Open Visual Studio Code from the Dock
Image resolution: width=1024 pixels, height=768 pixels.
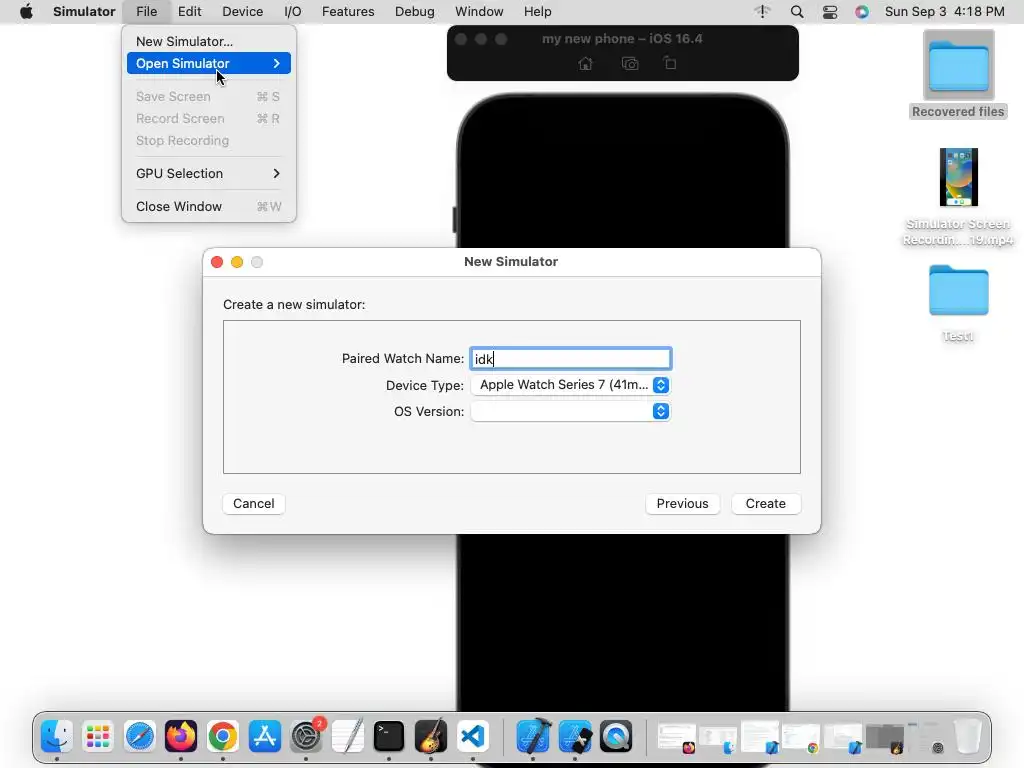[x=472, y=737]
